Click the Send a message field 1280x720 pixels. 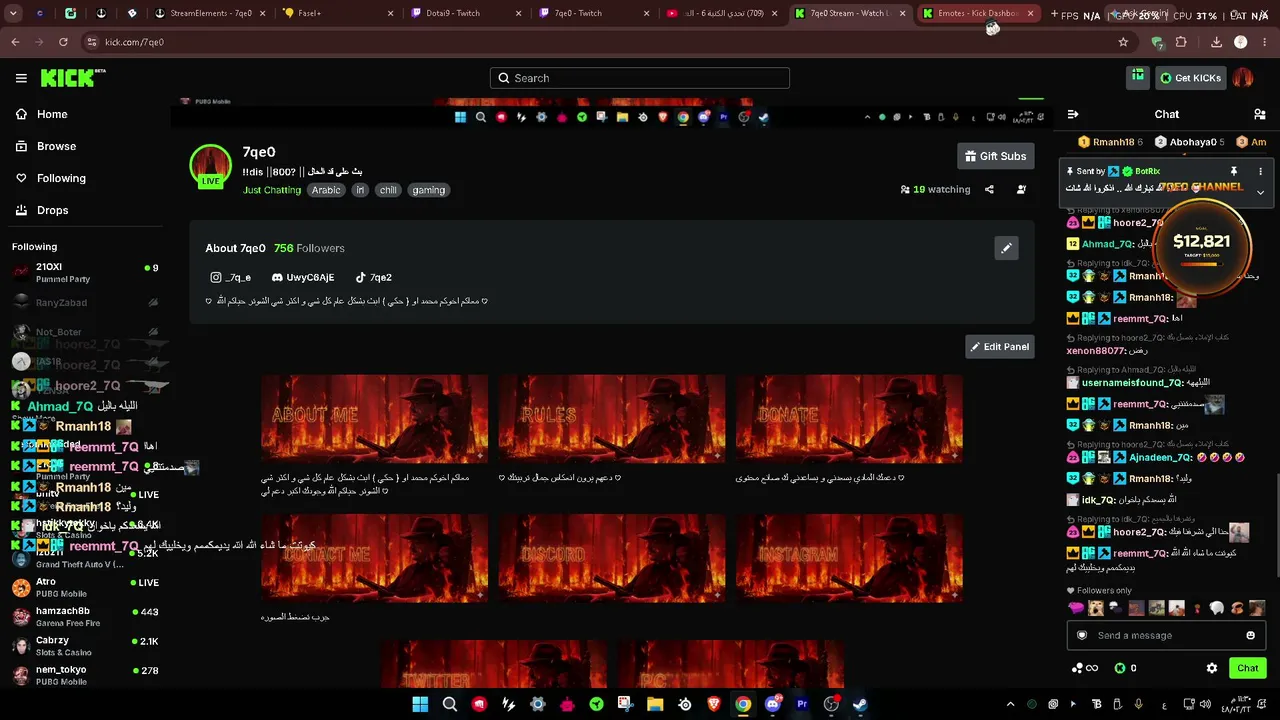pos(1166,635)
